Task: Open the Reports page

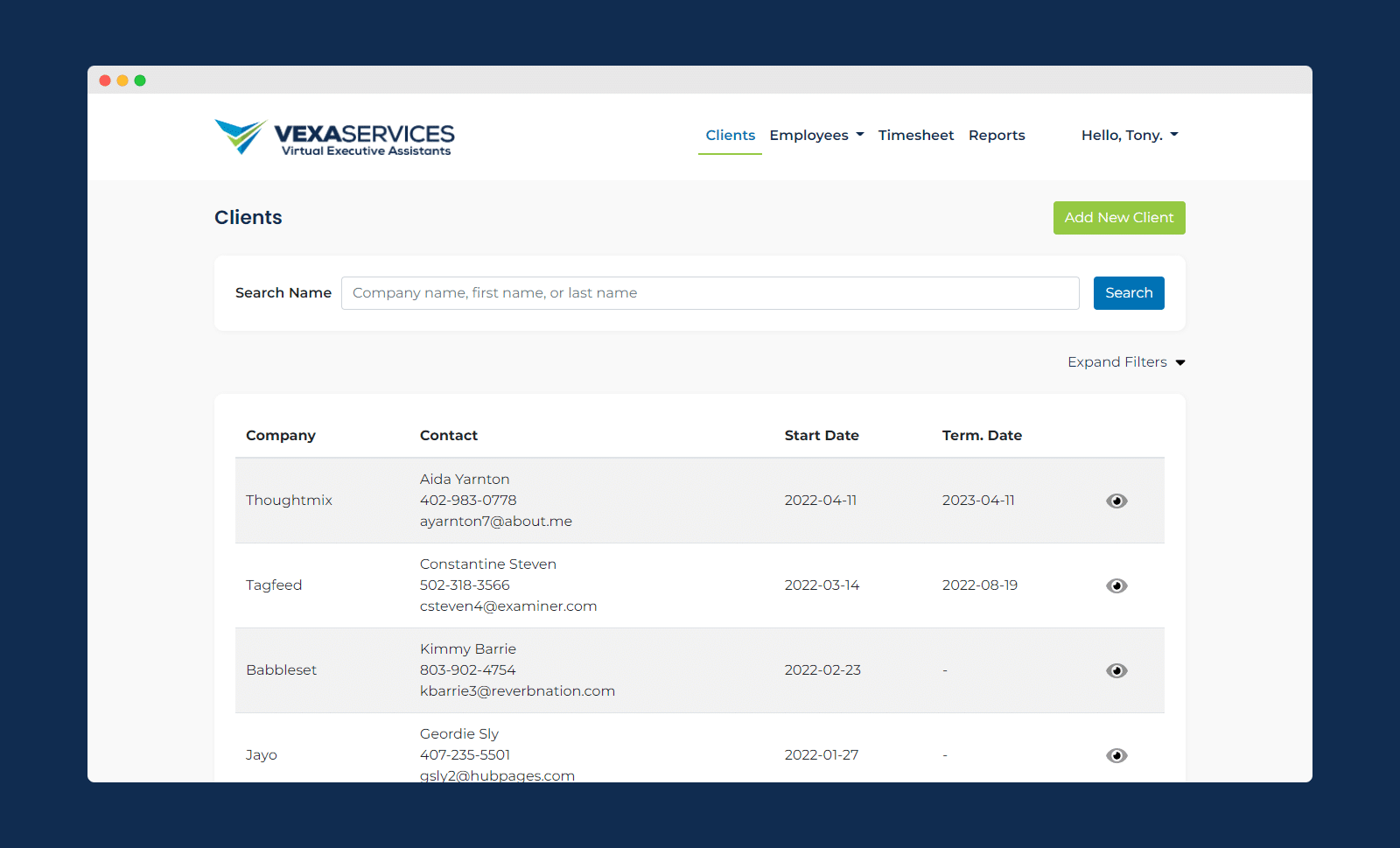Action: point(997,135)
